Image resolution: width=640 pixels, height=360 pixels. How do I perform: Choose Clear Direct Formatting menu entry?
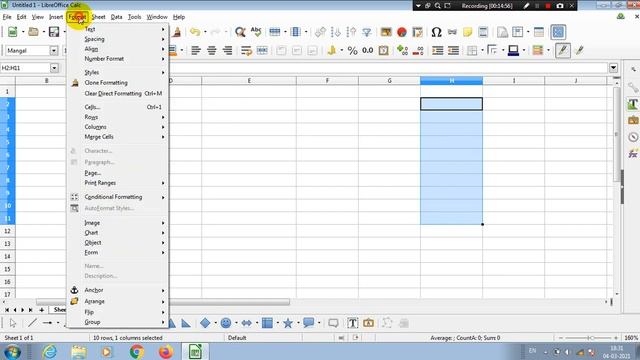pos(118,93)
